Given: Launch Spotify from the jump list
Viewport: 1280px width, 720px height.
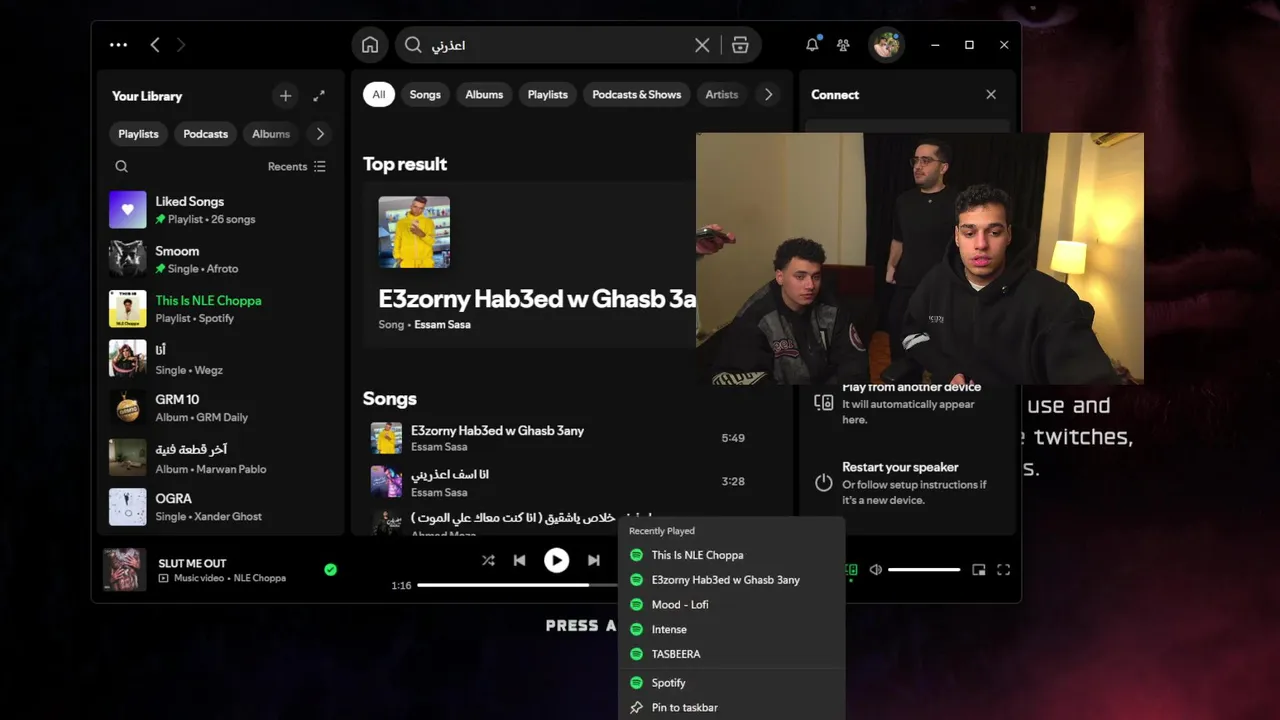Looking at the screenshot, I should (x=730, y=683).
